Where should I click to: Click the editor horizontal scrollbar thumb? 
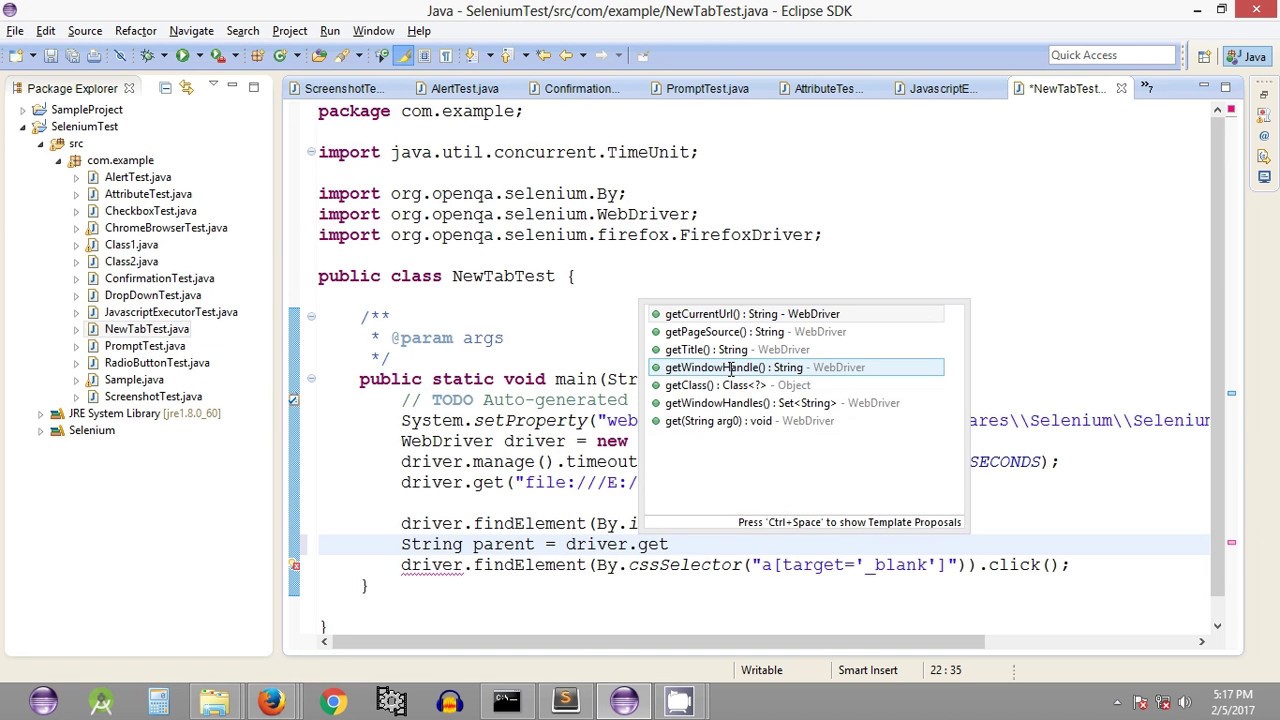coord(659,642)
